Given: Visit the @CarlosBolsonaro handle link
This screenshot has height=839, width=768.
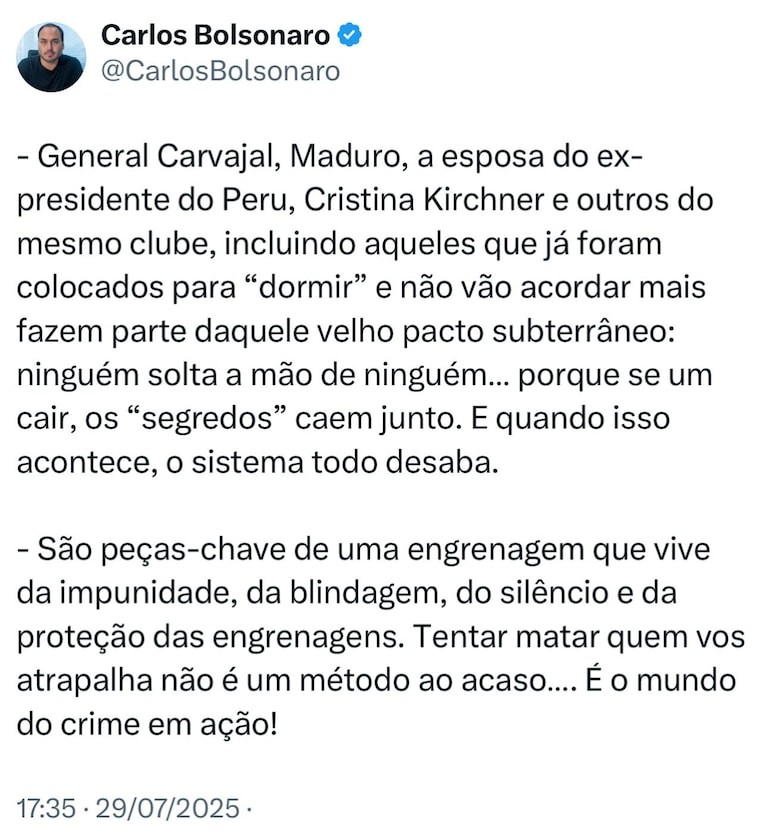Looking at the screenshot, I should click(220, 72).
